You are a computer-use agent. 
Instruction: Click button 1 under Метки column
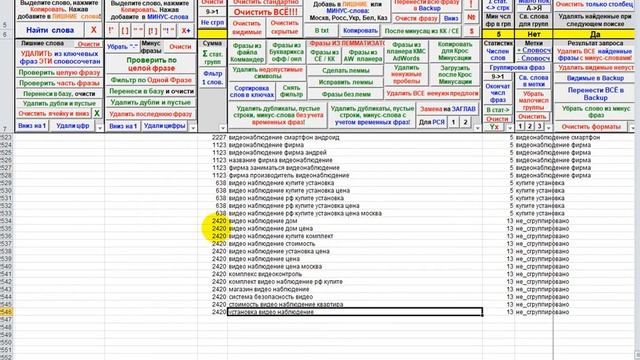[520, 127]
